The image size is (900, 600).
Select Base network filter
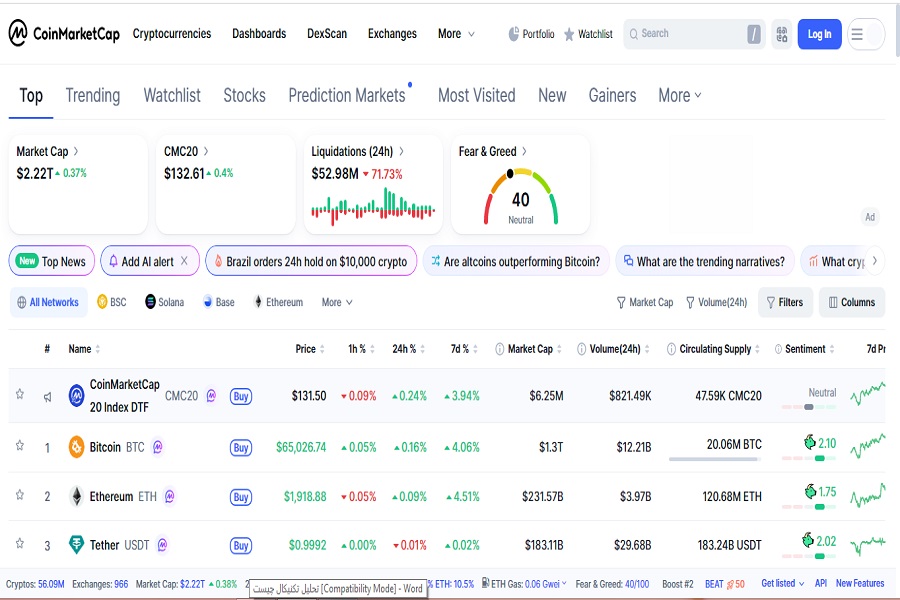(219, 302)
